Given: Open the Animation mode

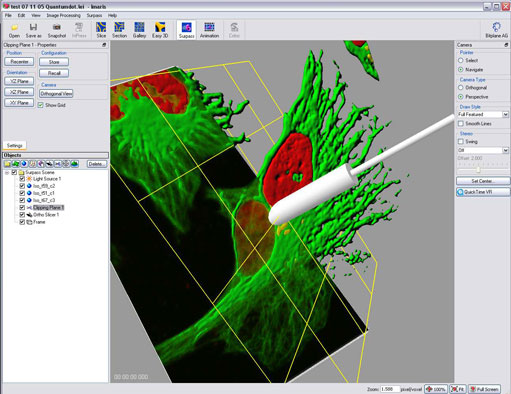Looking at the screenshot, I should (x=209, y=30).
